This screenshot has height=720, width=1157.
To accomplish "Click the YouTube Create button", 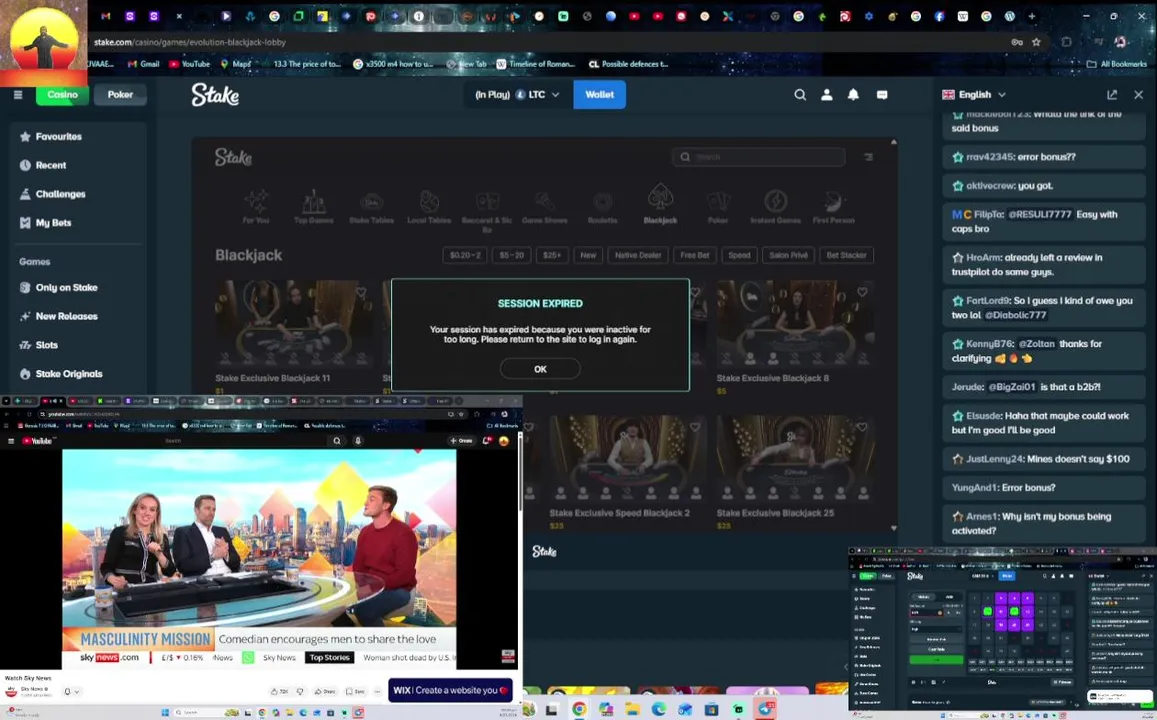I will (x=461, y=440).
